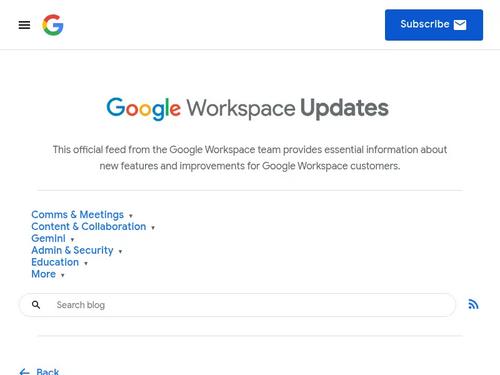The image size is (500, 375).
Task: Expand the More dropdown arrow
Action: 63,275
